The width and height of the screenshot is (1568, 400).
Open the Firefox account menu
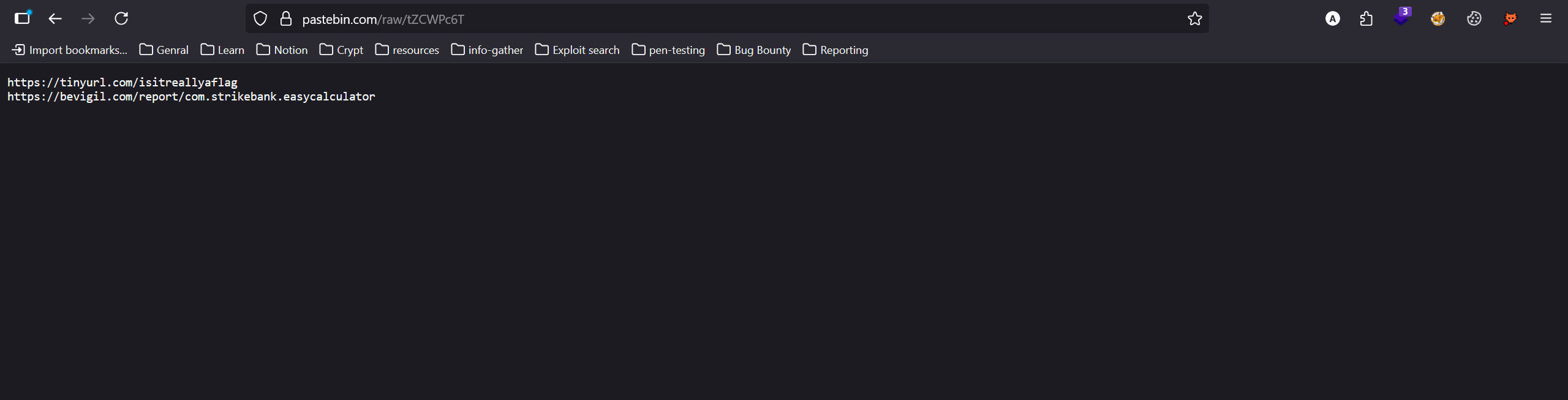(x=1332, y=19)
